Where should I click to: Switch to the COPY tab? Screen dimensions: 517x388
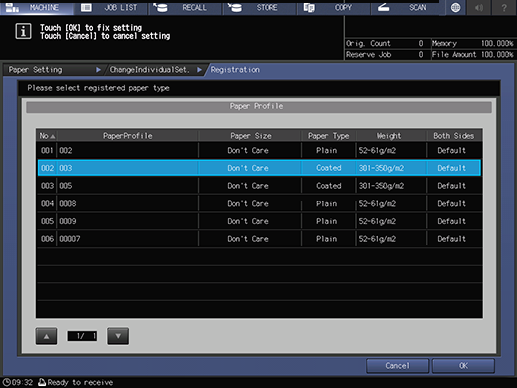334,7
